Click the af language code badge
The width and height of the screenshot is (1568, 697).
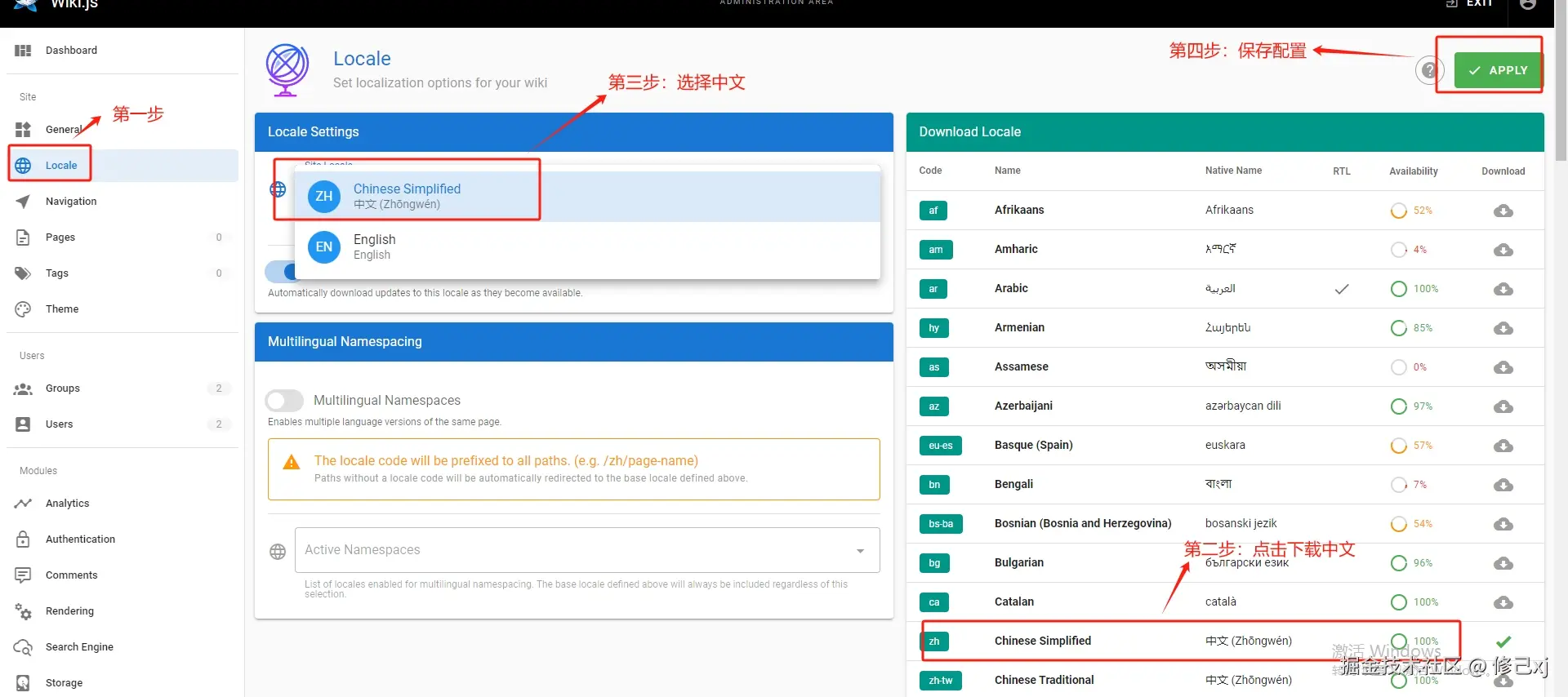click(x=933, y=211)
